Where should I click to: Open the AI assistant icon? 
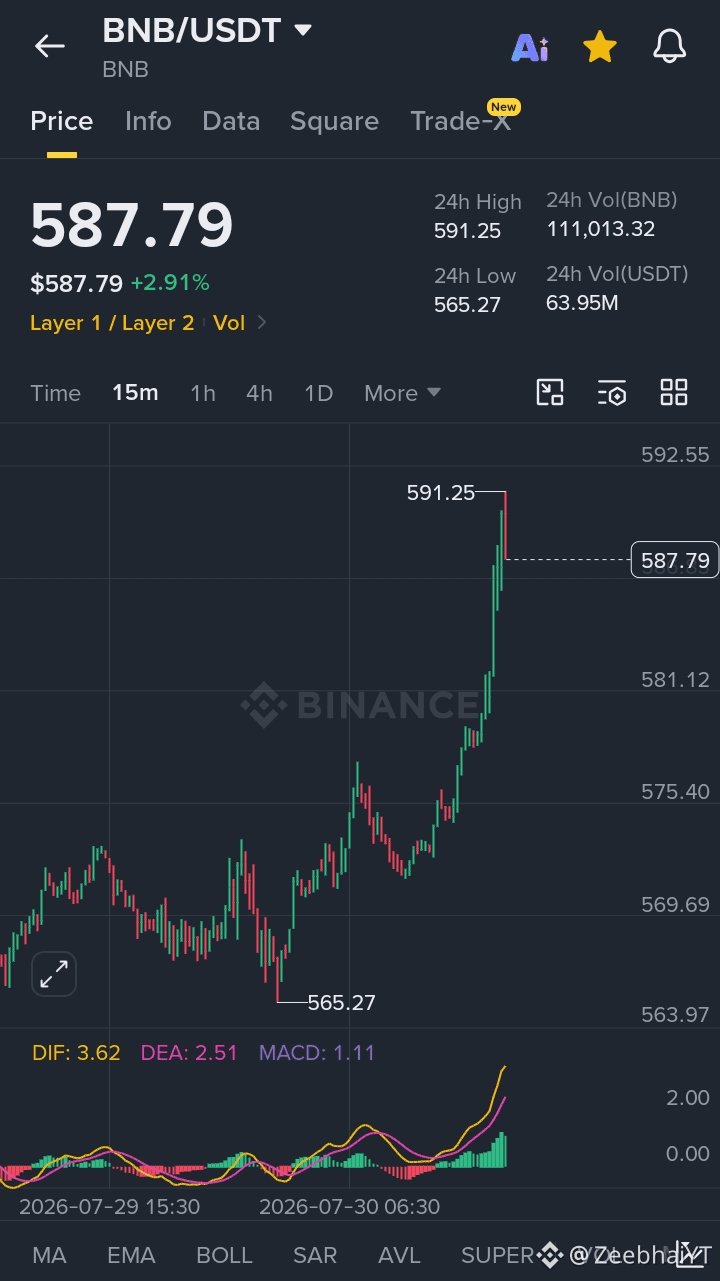pyautogui.click(x=530, y=47)
